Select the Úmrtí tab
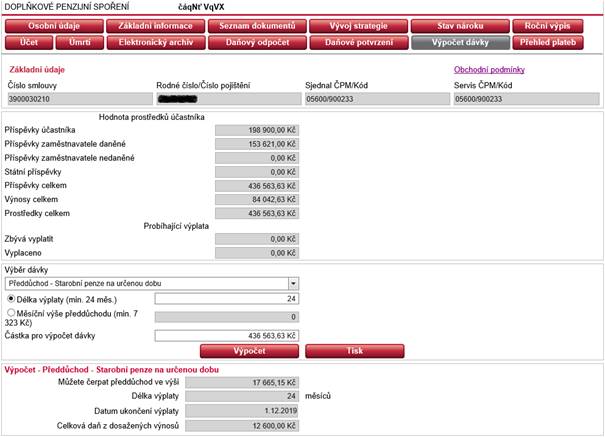 pyautogui.click(x=79, y=43)
